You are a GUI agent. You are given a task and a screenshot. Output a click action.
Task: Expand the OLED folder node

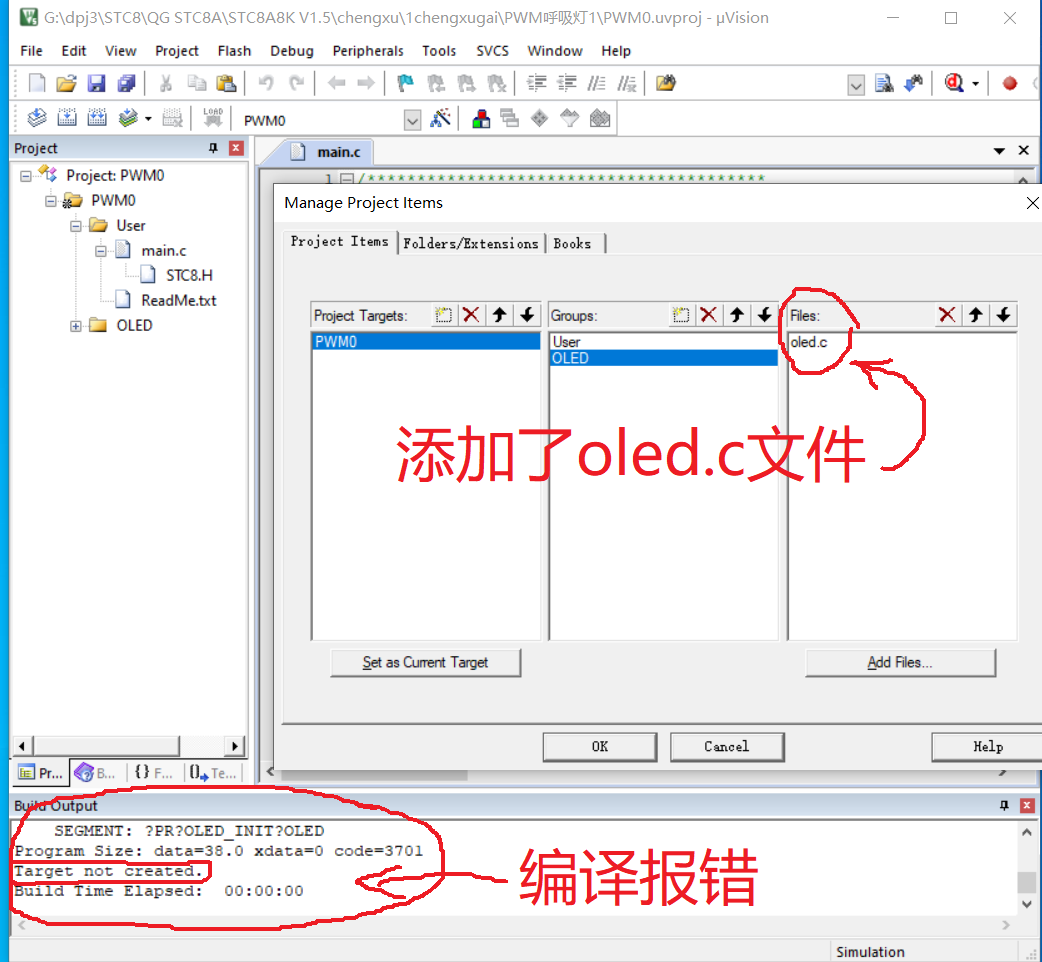pos(76,326)
